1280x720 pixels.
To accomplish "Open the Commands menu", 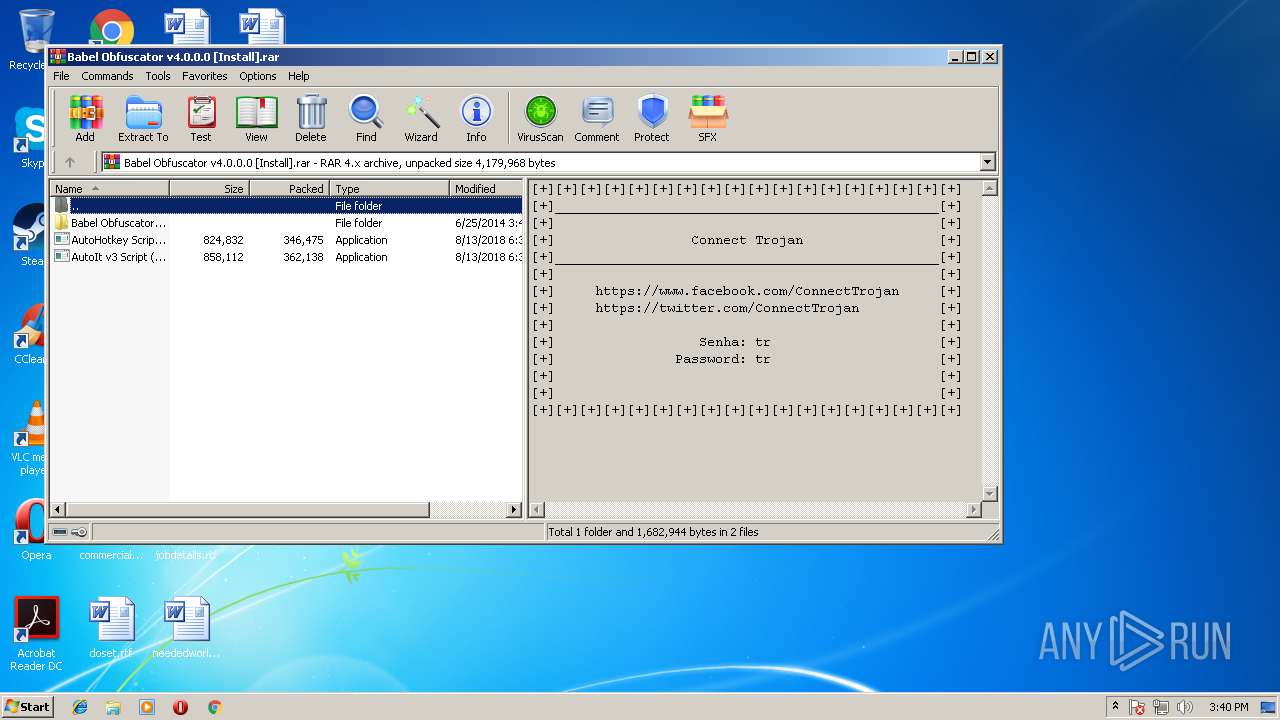I will click(x=107, y=76).
